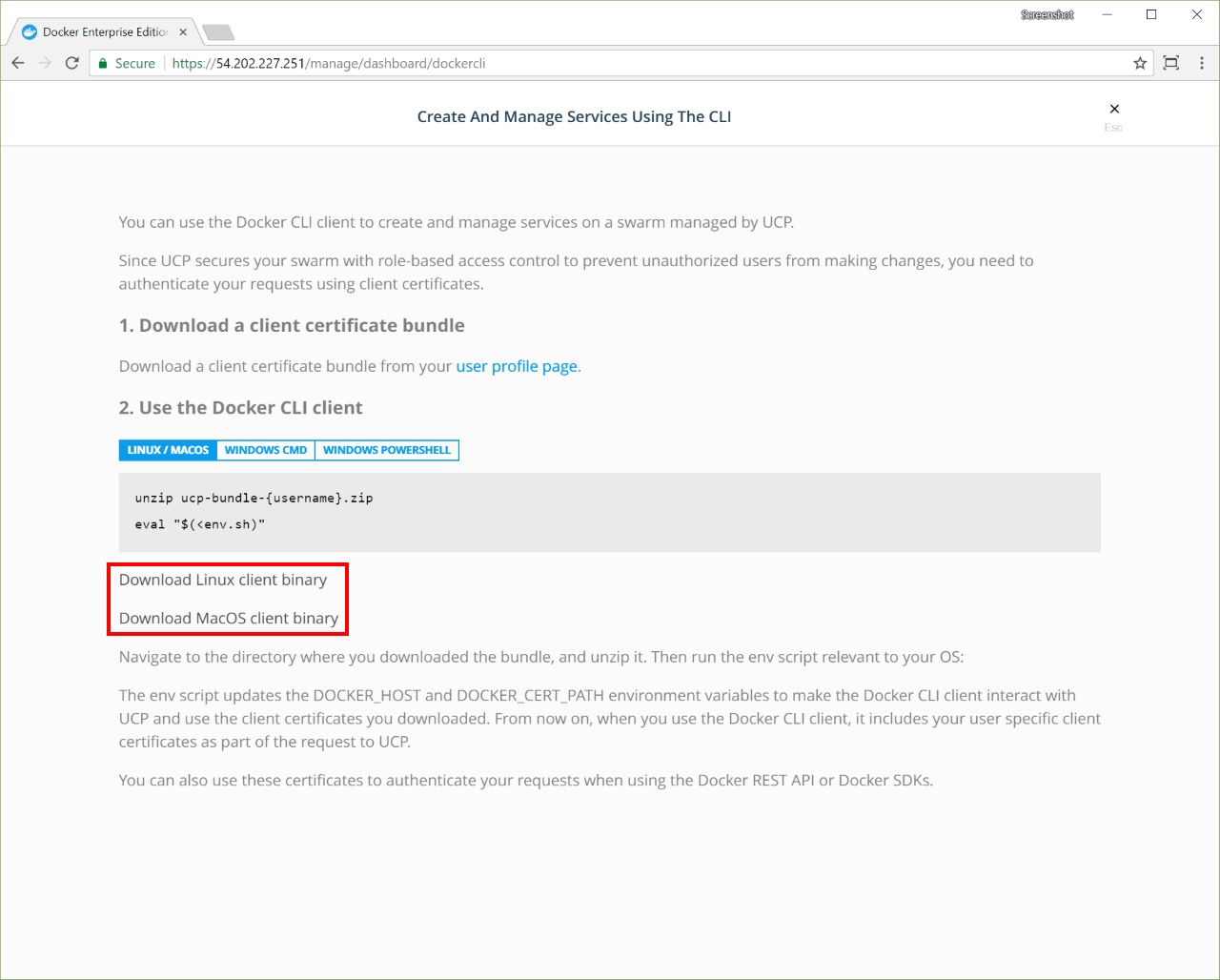The width and height of the screenshot is (1220, 980).
Task: Switch to the WINDOWS POWERSHELL tab
Action: (x=386, y=450)
